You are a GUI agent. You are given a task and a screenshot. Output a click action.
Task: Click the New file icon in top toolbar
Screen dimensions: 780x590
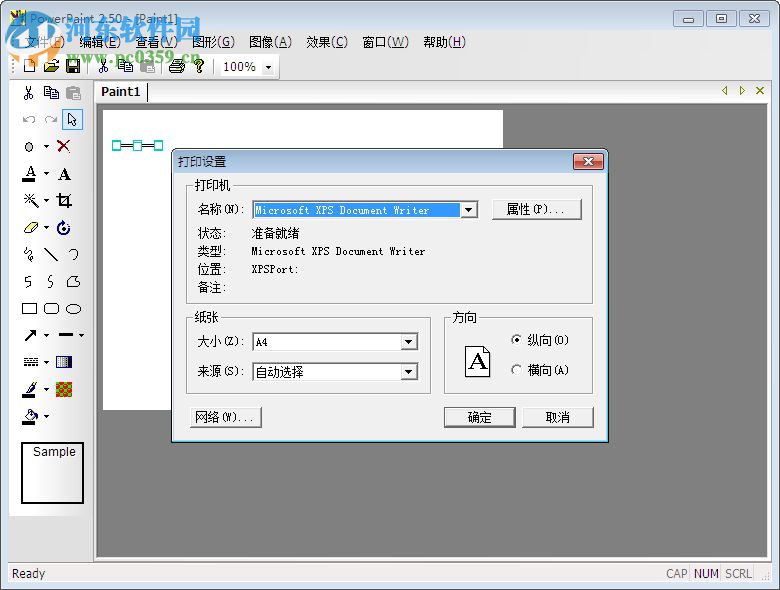(29, 66)
